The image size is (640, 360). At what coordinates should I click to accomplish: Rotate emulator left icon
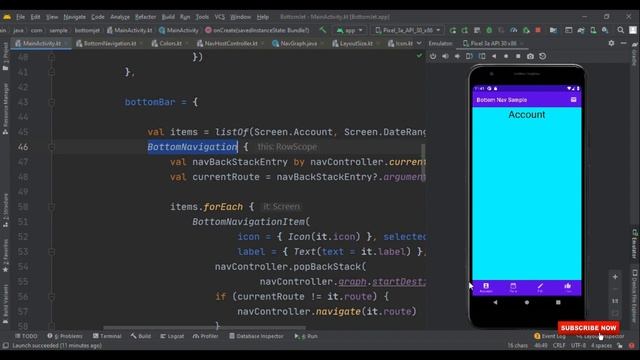coord(469,56)
